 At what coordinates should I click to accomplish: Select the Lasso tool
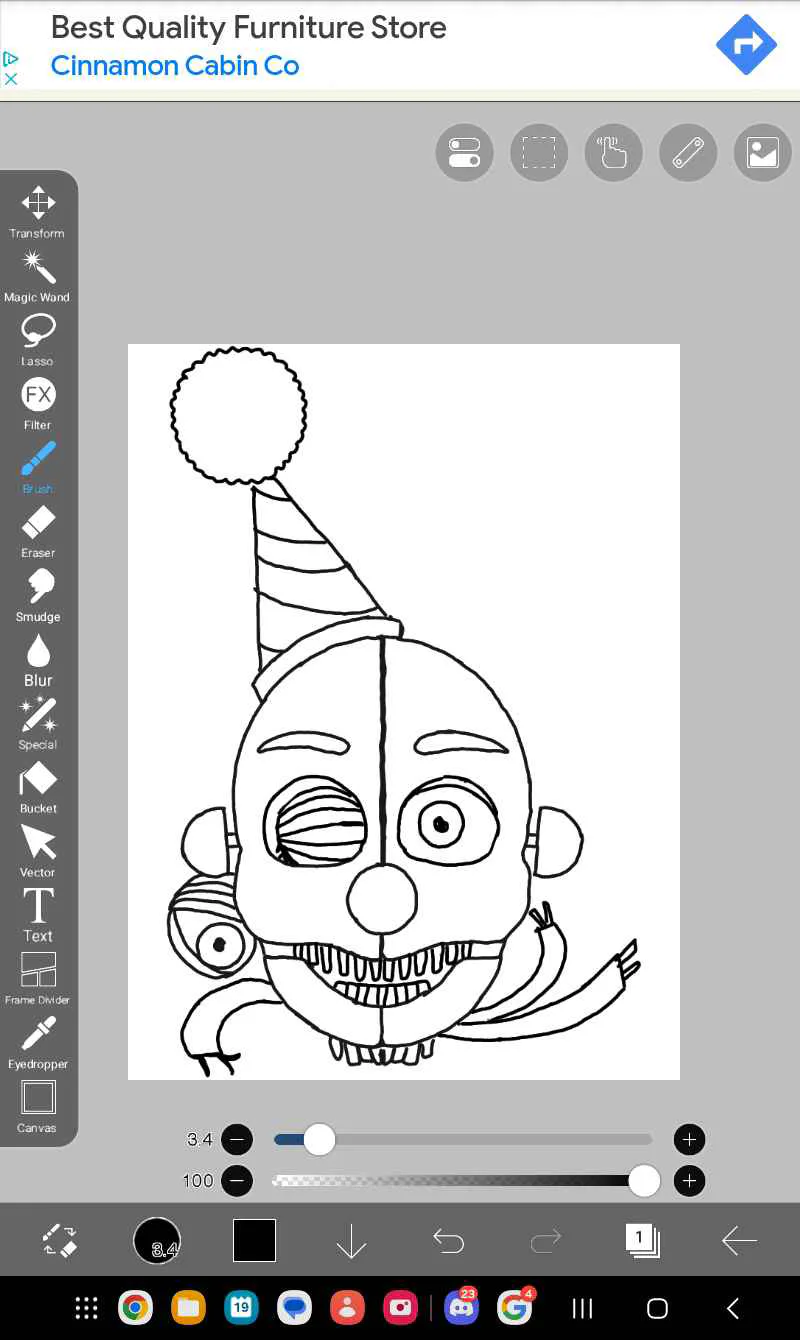(38, 339)
